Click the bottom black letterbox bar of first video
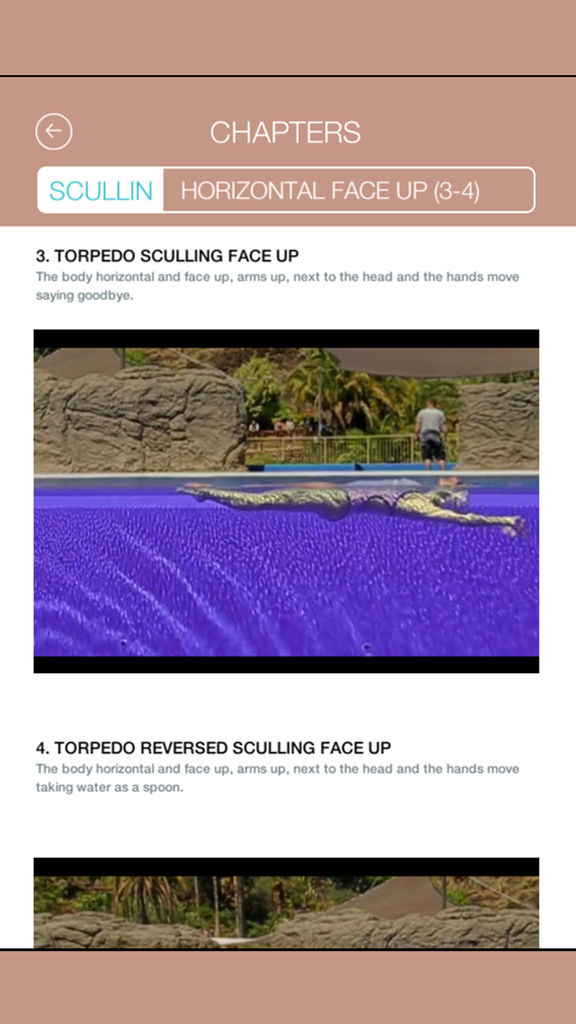Screen dimensions: 576x1024 [286, 664]
